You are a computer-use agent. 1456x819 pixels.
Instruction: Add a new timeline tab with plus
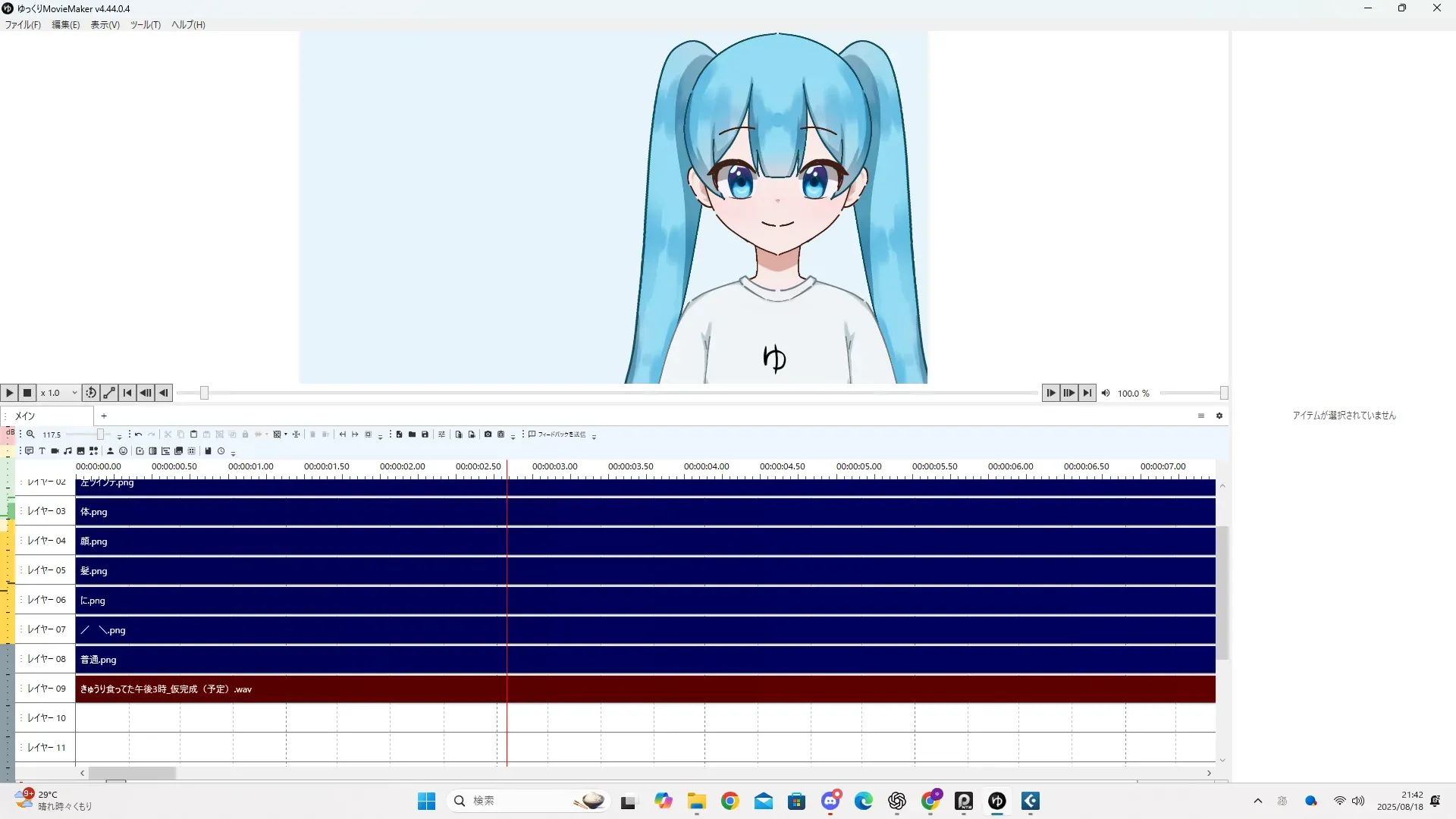click(104, 416)
